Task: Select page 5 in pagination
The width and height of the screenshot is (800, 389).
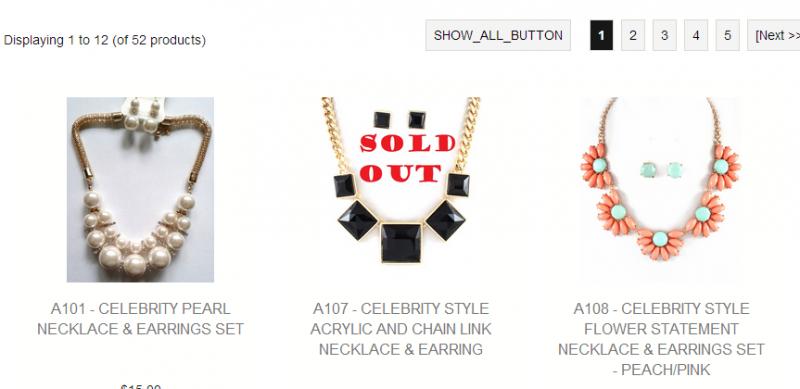Action: pyautogui.click(x=728, y=35)
